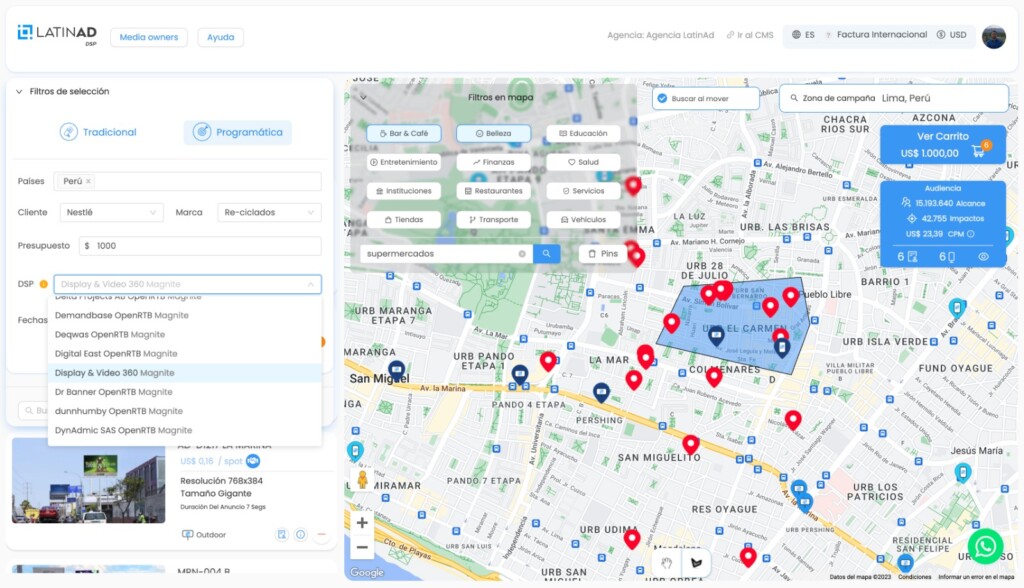Open the Ver Carrito button
1024x588 pixels.
[x=942, y=144]
